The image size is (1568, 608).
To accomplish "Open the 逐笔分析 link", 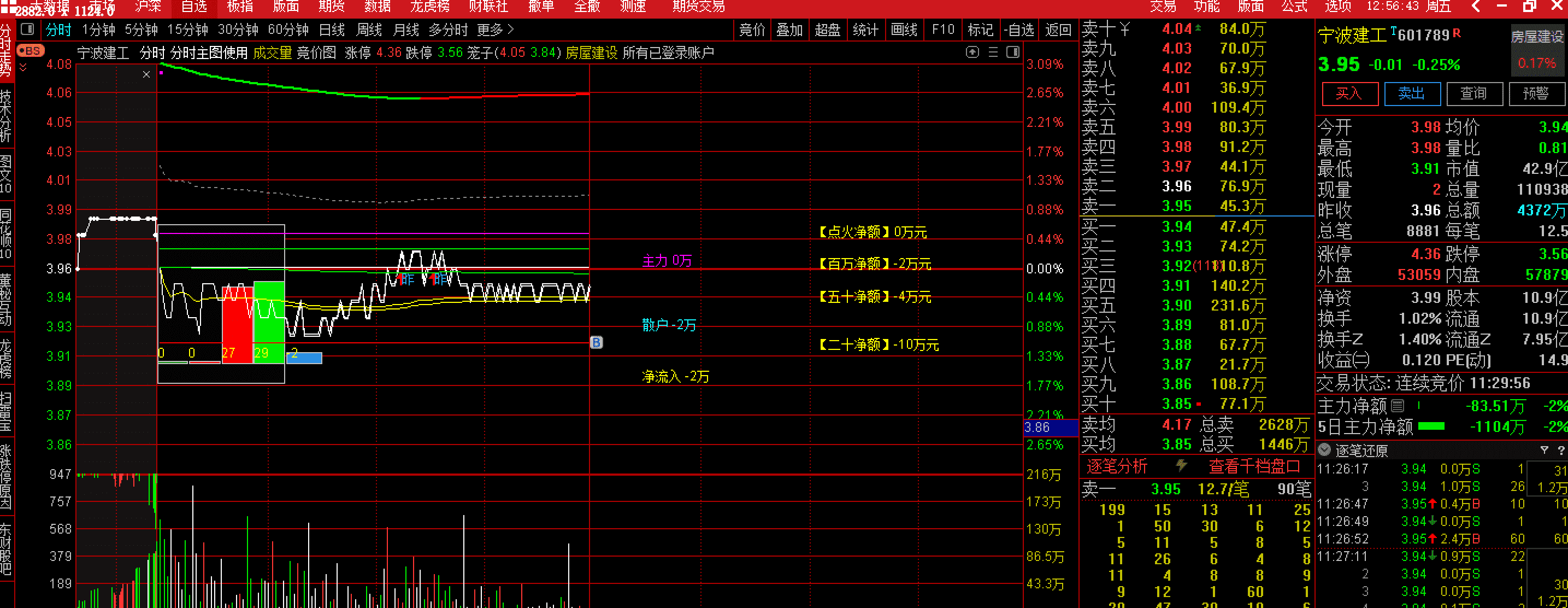I will click(1117, 466).
